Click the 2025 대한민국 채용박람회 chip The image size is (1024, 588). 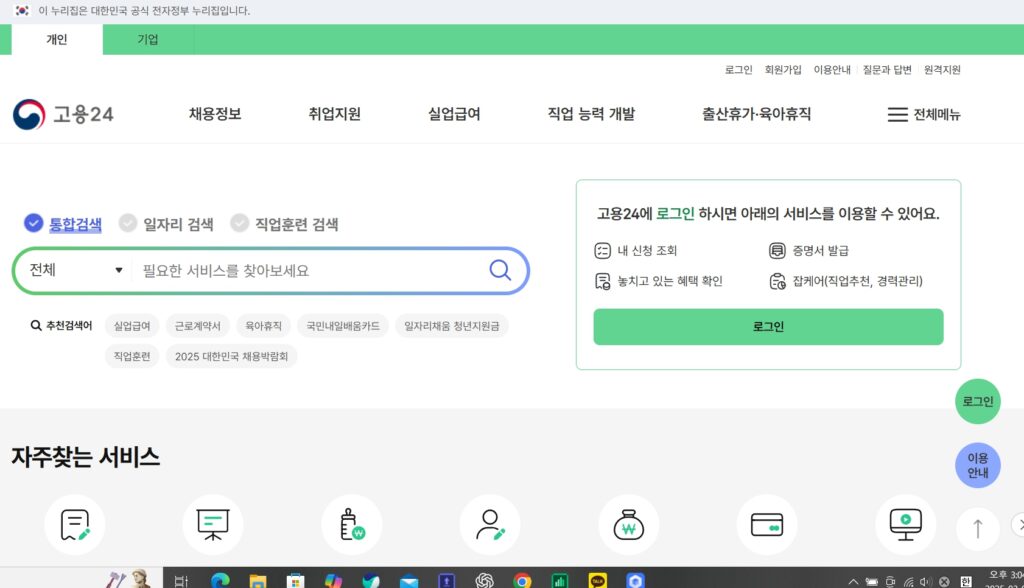click(231, 356)
